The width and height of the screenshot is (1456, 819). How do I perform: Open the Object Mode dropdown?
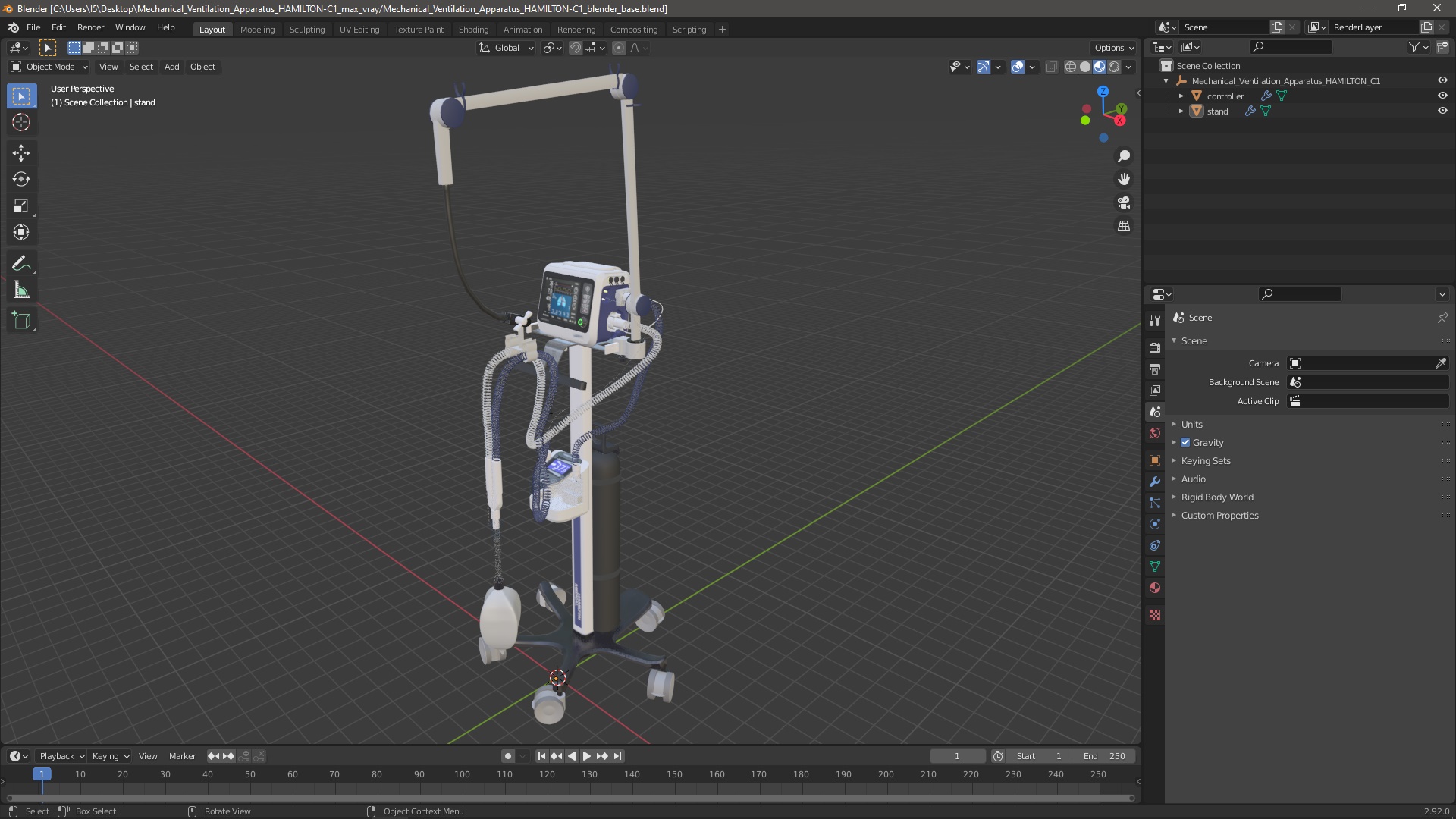point(49,67)
